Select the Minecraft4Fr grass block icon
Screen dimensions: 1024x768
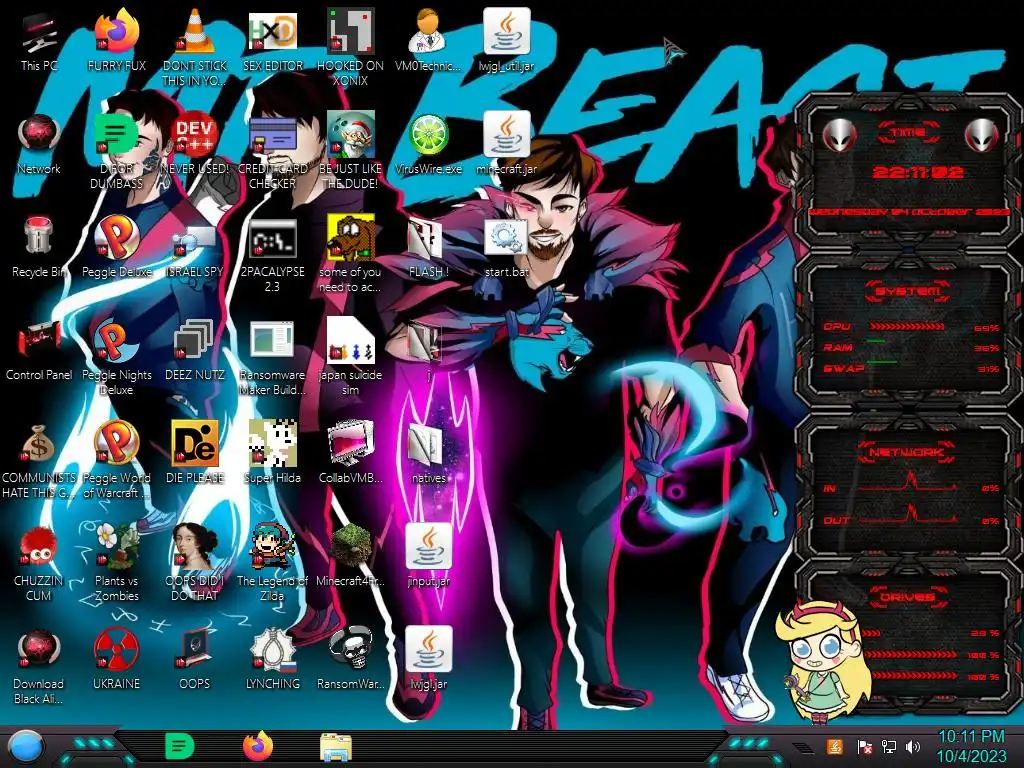click(x=351, y=546)
